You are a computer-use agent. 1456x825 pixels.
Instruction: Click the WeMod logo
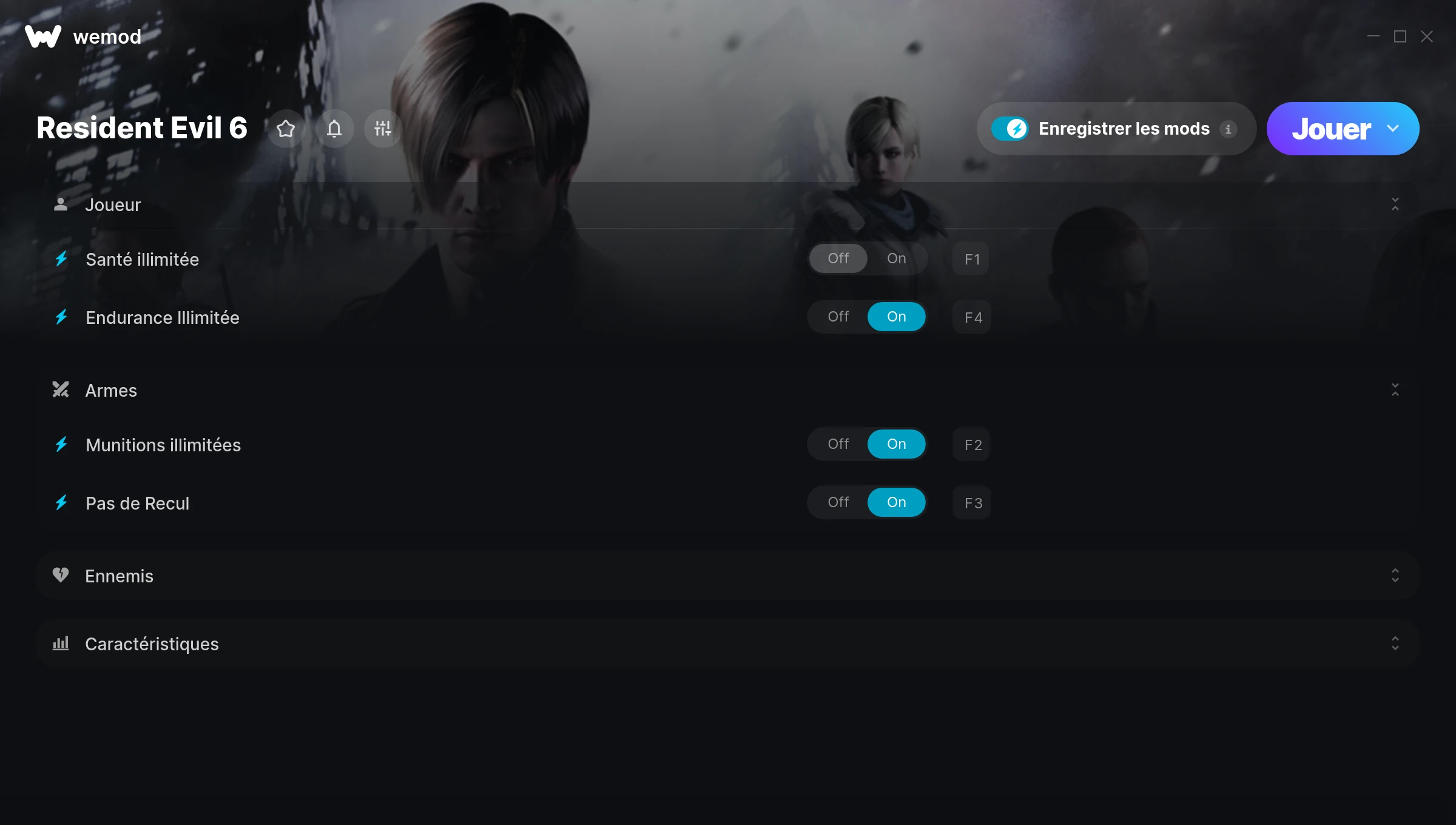(43, 36)
